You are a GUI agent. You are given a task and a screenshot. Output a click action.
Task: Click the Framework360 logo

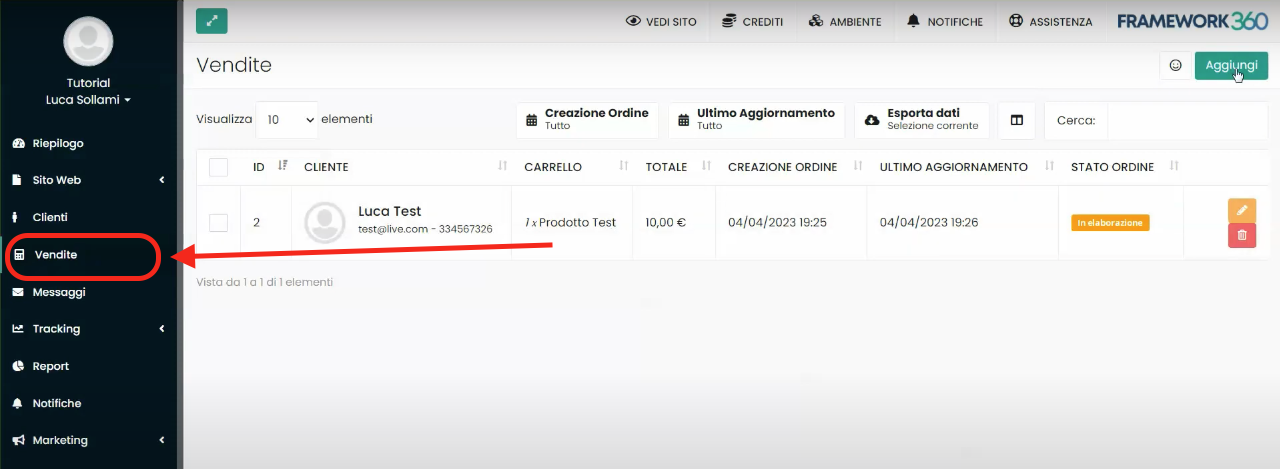point(1192,21)
